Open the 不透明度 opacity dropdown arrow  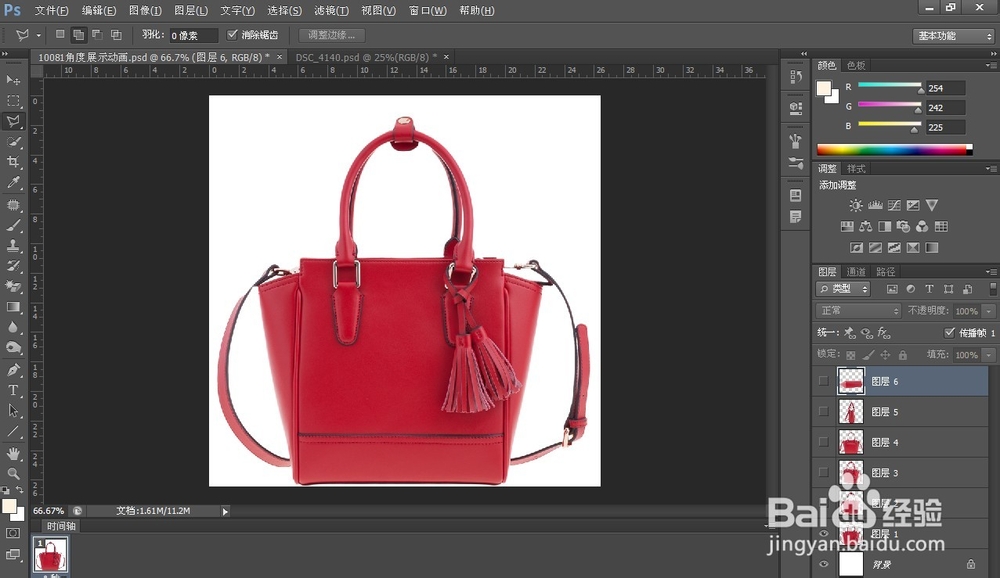pos(989,311)
